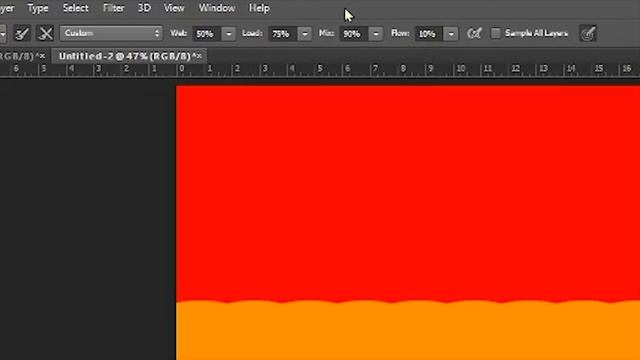
Task: Open the View menu
Action: [174, 8]
